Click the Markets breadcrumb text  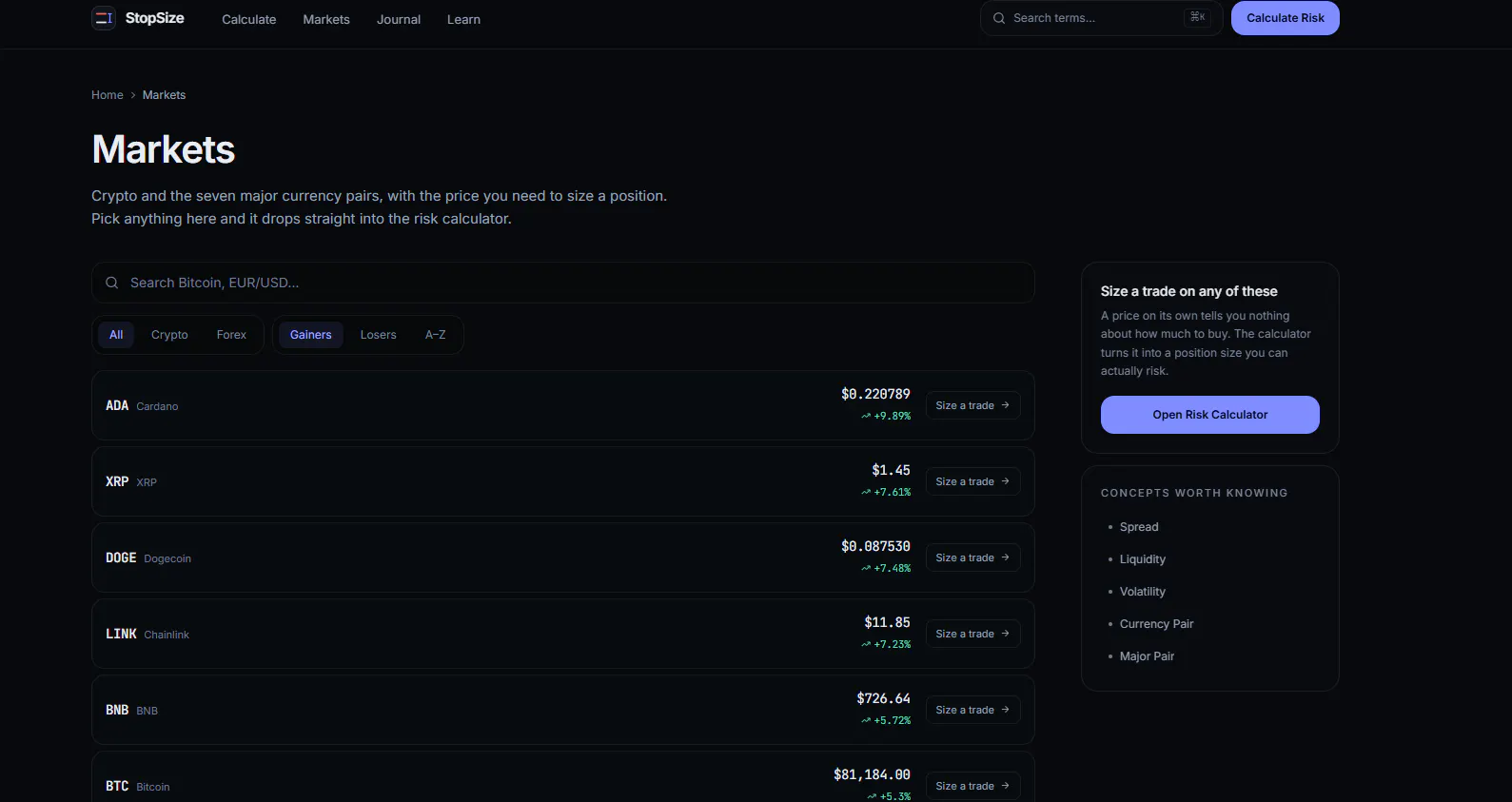click(x=164, y=95)
